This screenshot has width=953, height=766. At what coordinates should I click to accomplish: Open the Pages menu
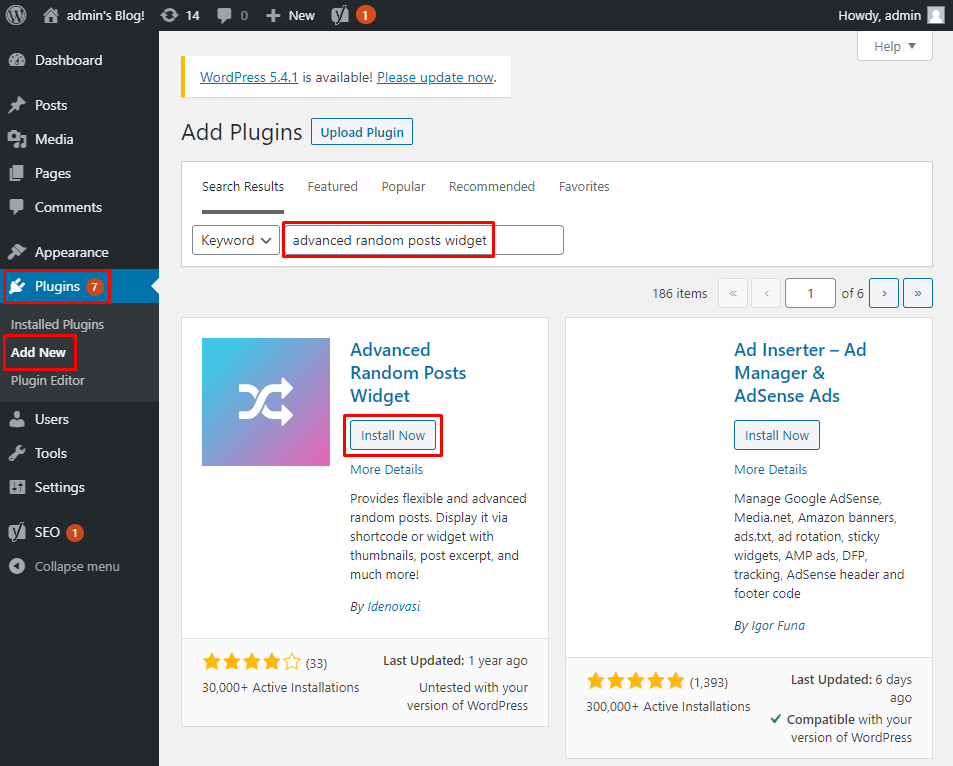[53, 173]
